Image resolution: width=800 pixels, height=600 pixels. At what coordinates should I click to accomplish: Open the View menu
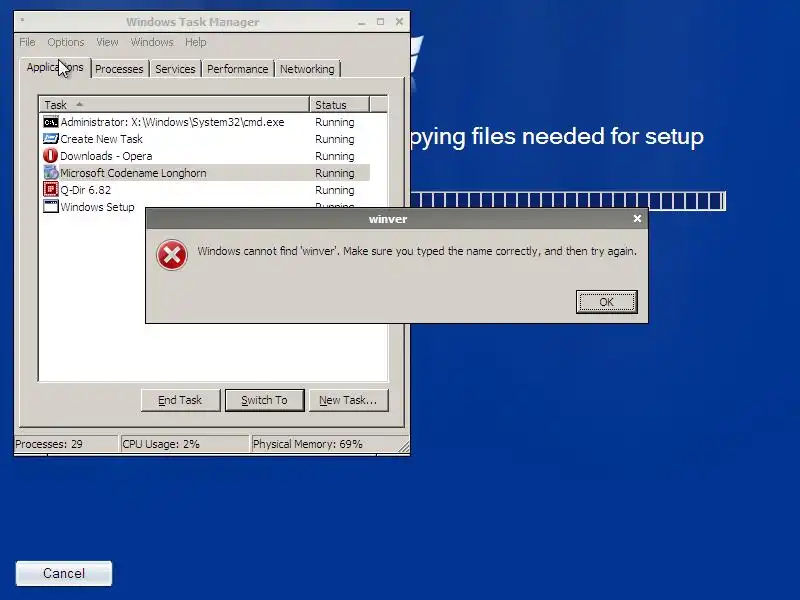tap(107, 42)
